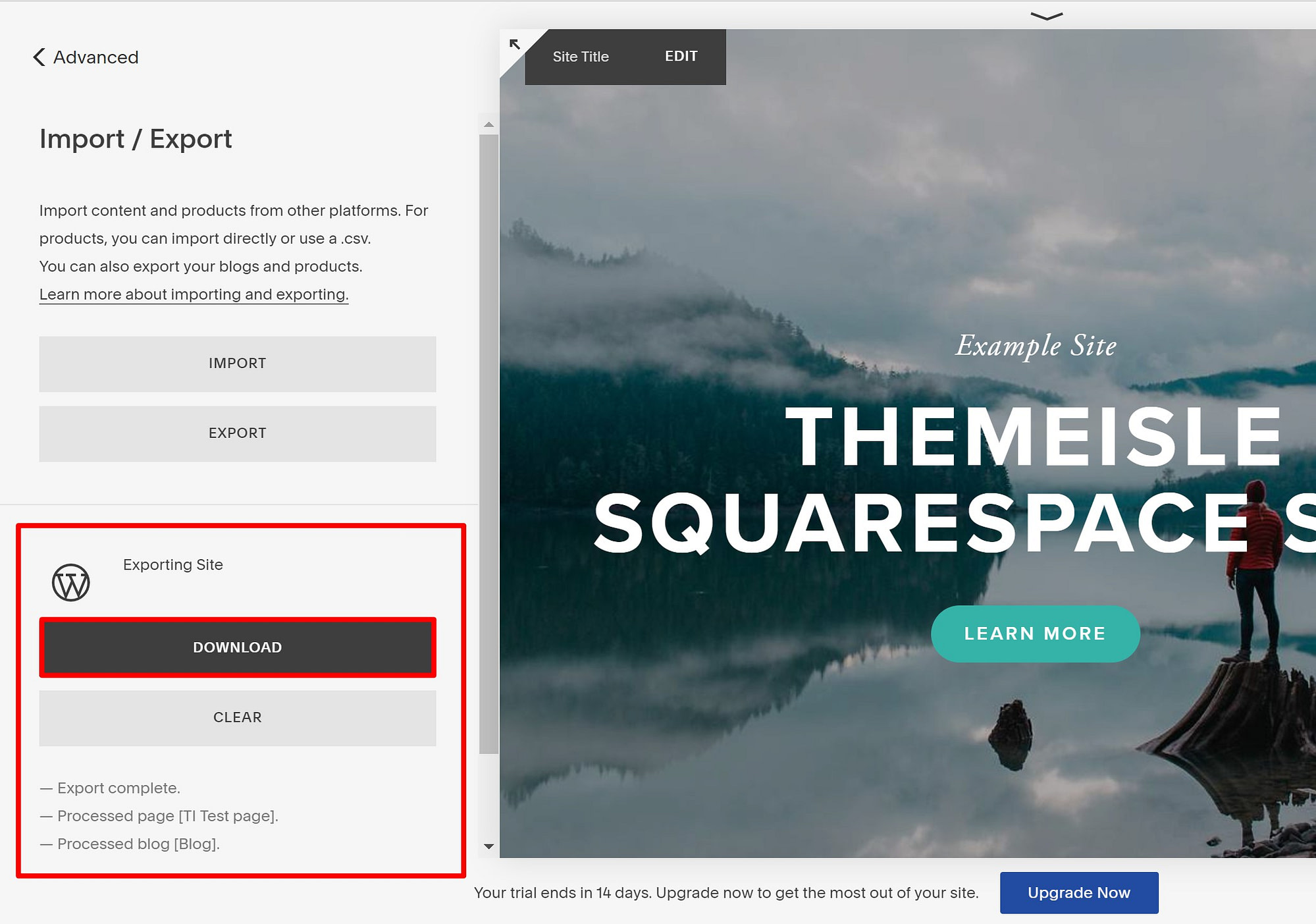Screen dimensions: 1316x924
Task: Select the Site Title menu item
Action: coord(581,57)
